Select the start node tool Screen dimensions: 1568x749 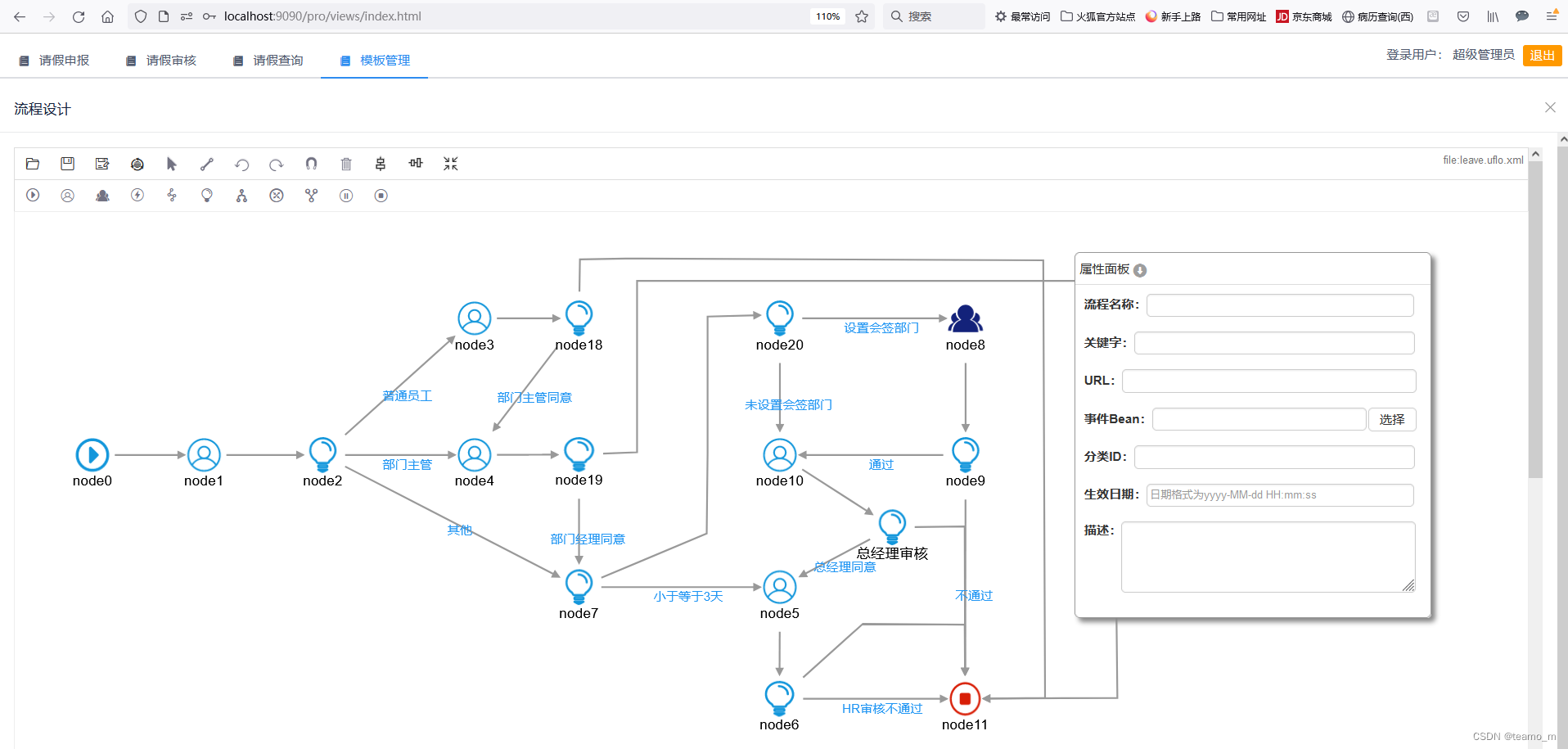33,196
